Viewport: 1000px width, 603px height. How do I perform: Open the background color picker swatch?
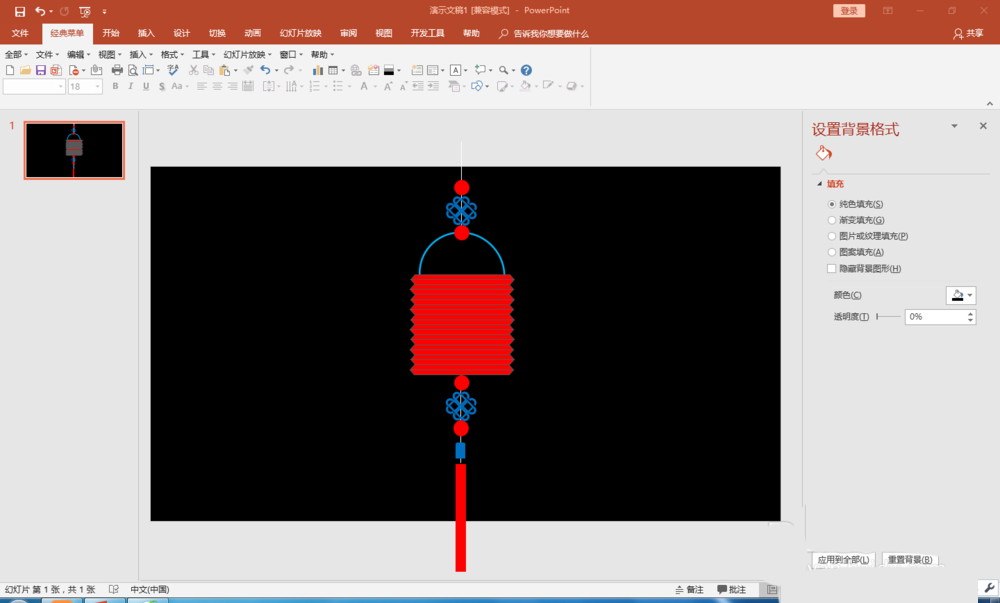click(960, 295)
